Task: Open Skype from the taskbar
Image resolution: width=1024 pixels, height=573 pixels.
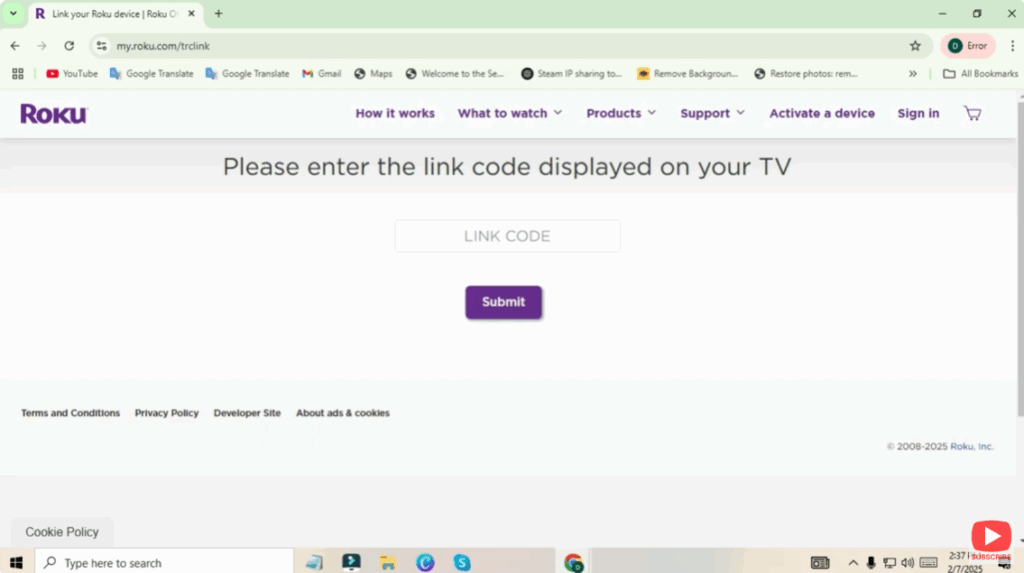Action: tap(462, 563)
